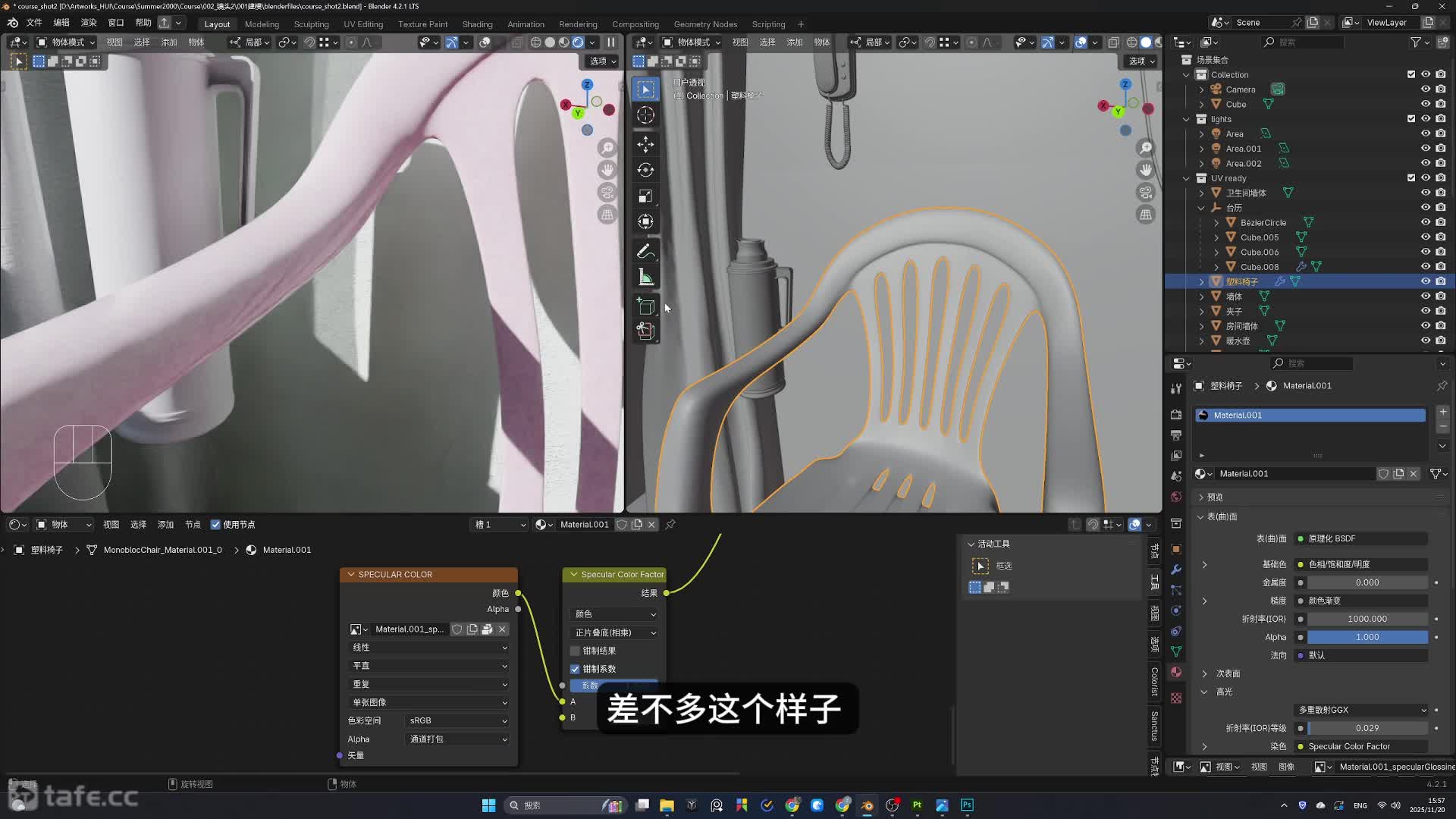
Task: Open the Photoshop icon in taskbar
Action: click(x=967, y=805)
